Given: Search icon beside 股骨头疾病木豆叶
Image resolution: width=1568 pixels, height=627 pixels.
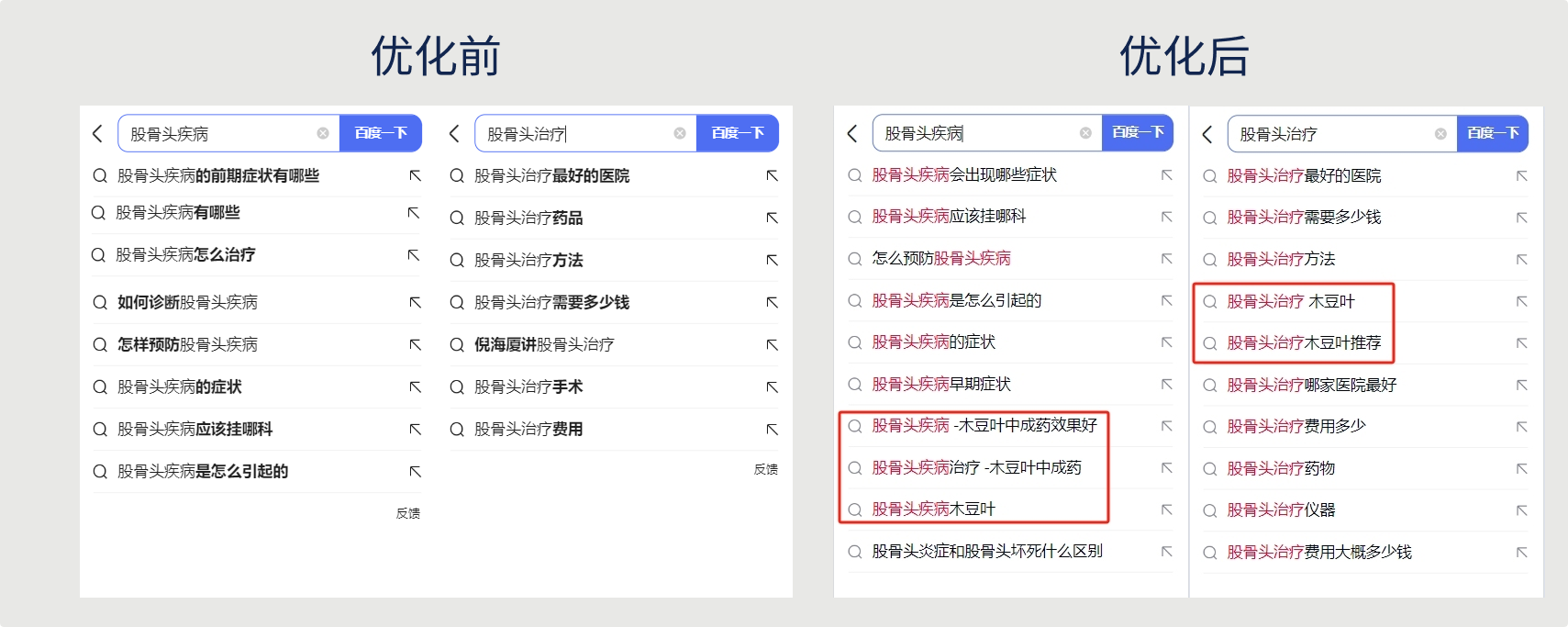Looking at the screenshot, I should click(x=854, y=509).
